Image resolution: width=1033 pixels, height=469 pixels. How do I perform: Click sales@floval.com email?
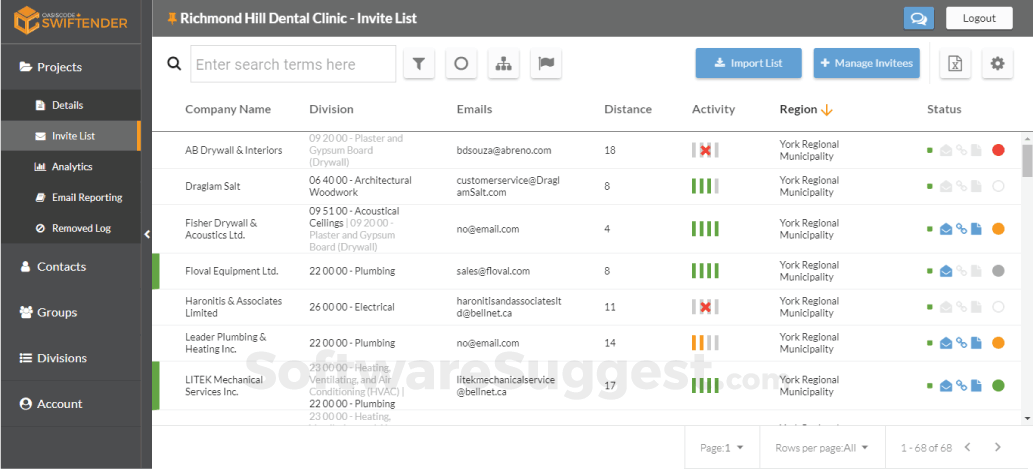click(493, 271)
